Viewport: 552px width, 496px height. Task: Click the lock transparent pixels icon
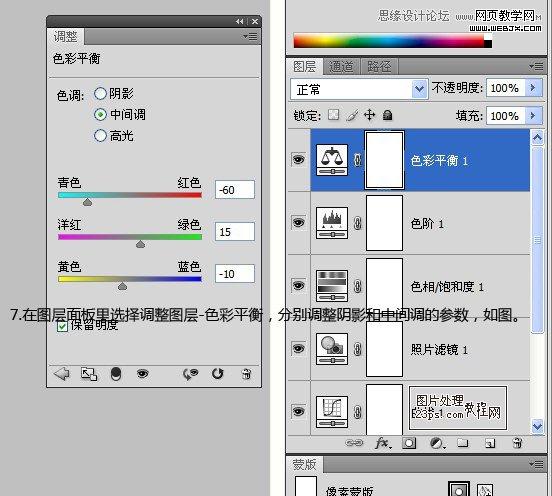coord(333,115)
